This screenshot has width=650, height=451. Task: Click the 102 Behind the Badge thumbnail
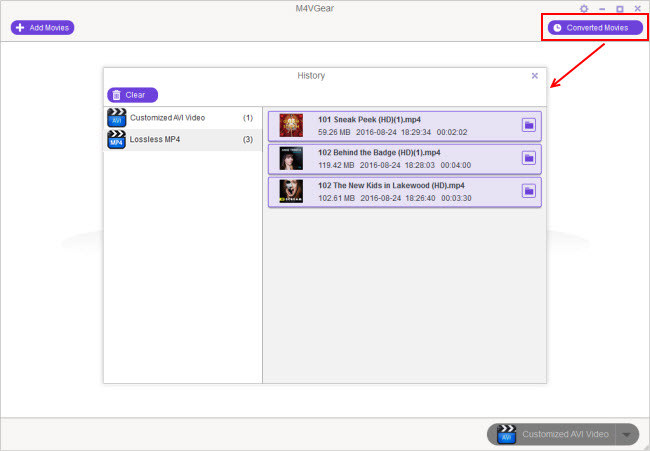tap(291, 158)
